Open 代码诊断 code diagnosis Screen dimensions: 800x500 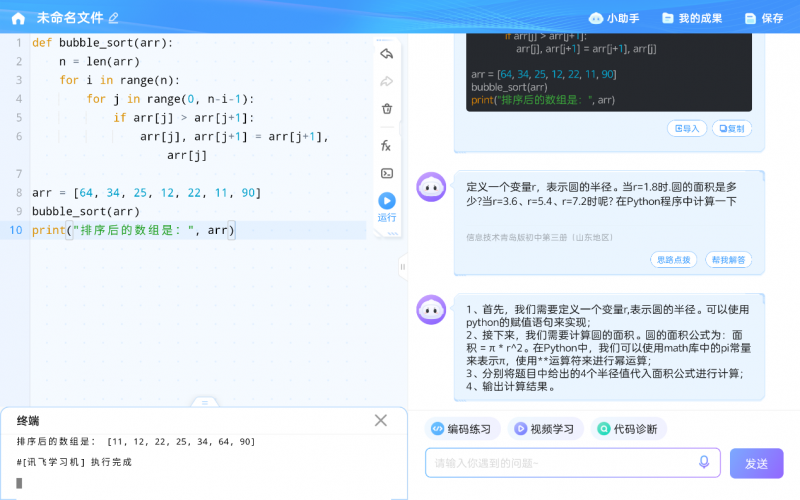[629, 429]
